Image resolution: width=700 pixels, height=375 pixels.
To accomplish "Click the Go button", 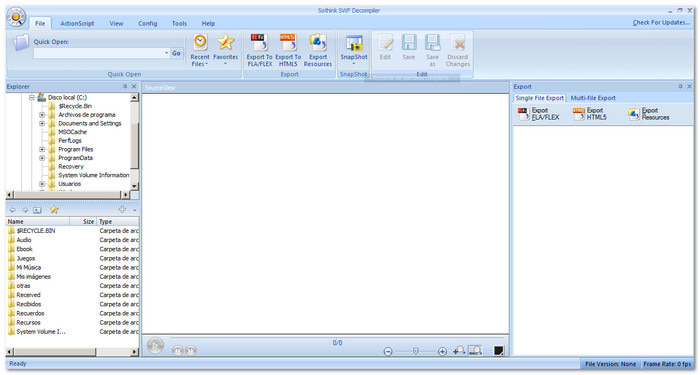I will tap(176, 53).
